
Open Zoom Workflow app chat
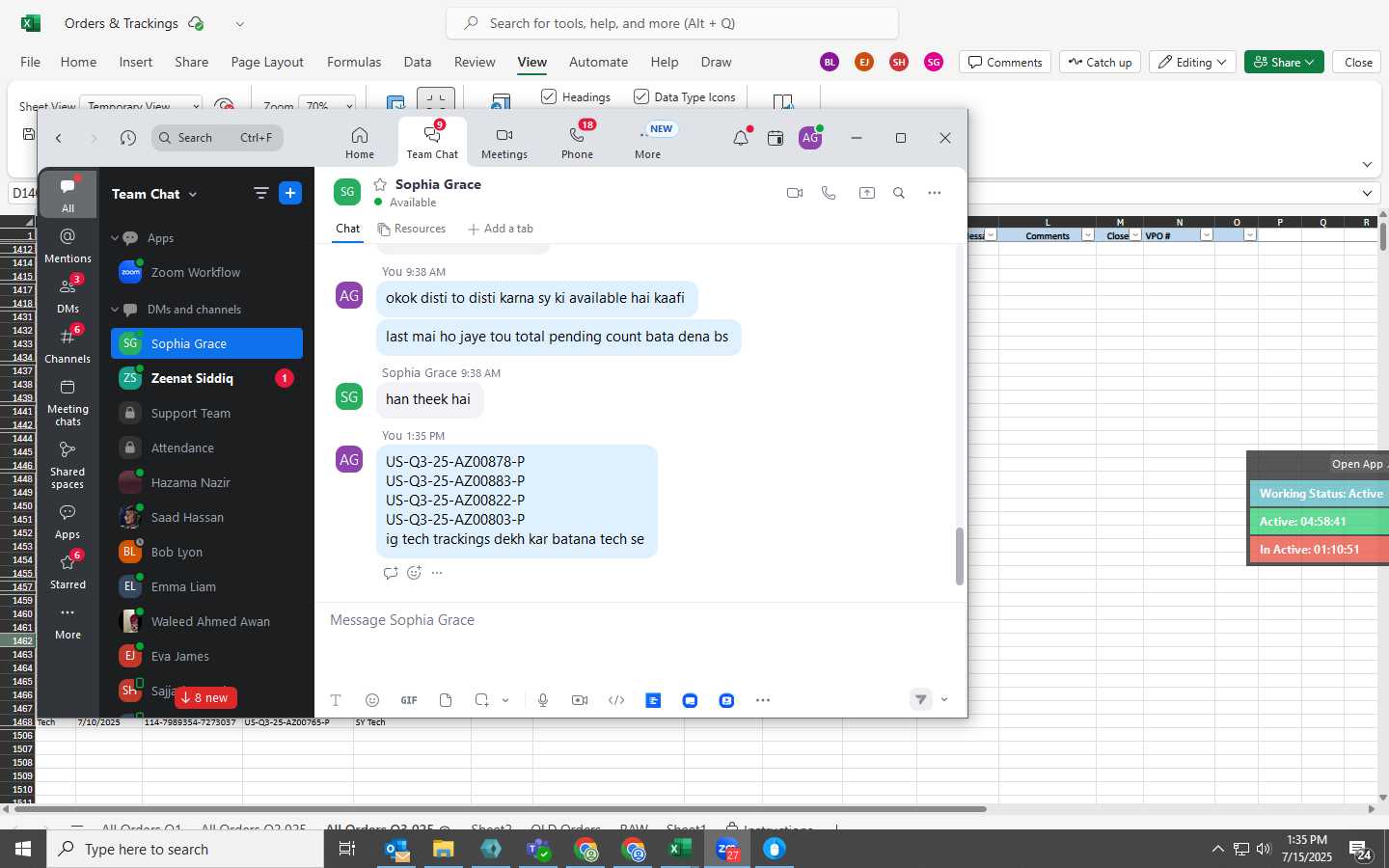[206, 273]
